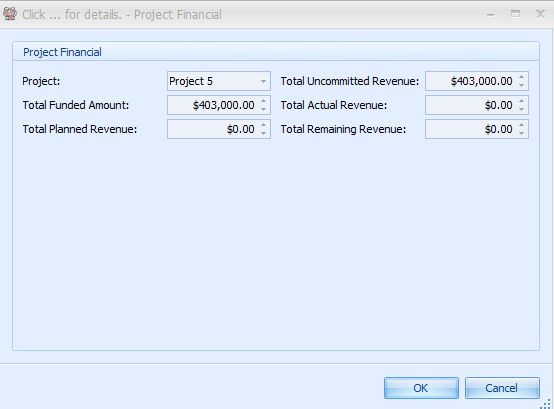This screenshot has width=554, height=409.
Task: Raise Total Uncommitted Revenue with up arrow
Action: [x=521, y=77]
